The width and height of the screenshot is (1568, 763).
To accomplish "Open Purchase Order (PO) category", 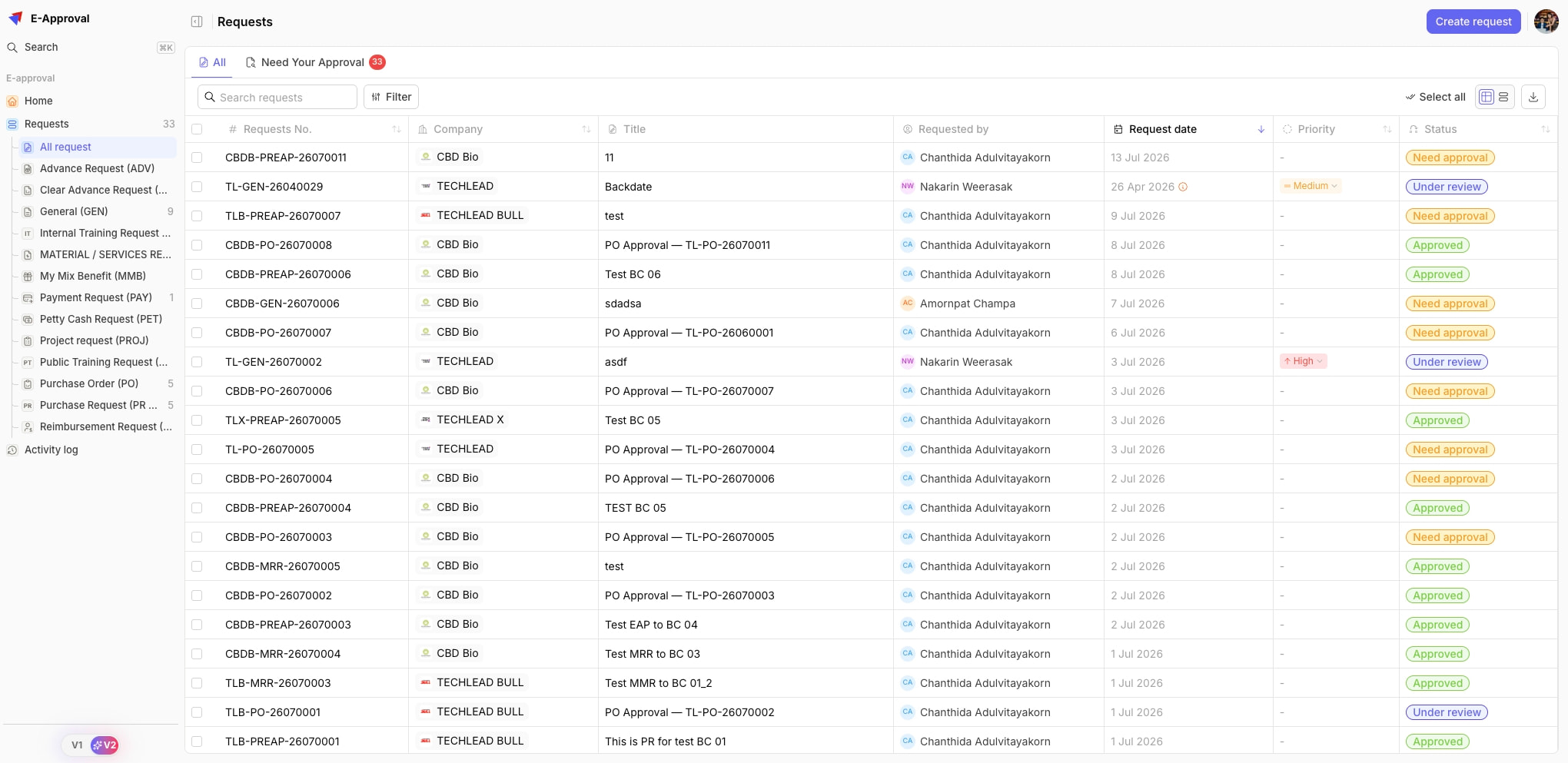I will (x=98, y=383).
